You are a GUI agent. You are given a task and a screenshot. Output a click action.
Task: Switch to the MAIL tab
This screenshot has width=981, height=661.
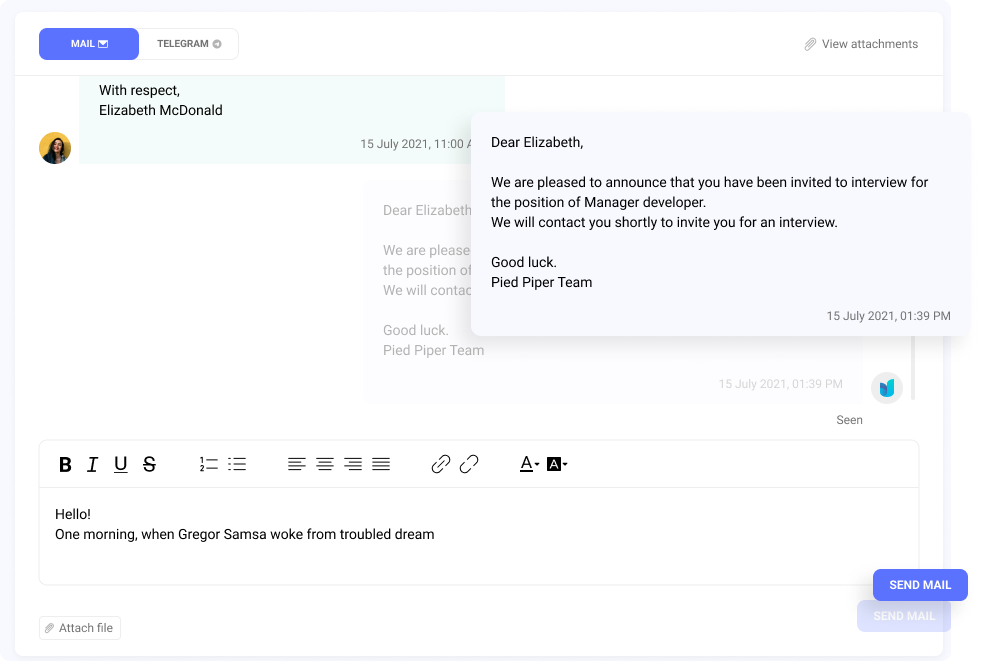[88, 43]
